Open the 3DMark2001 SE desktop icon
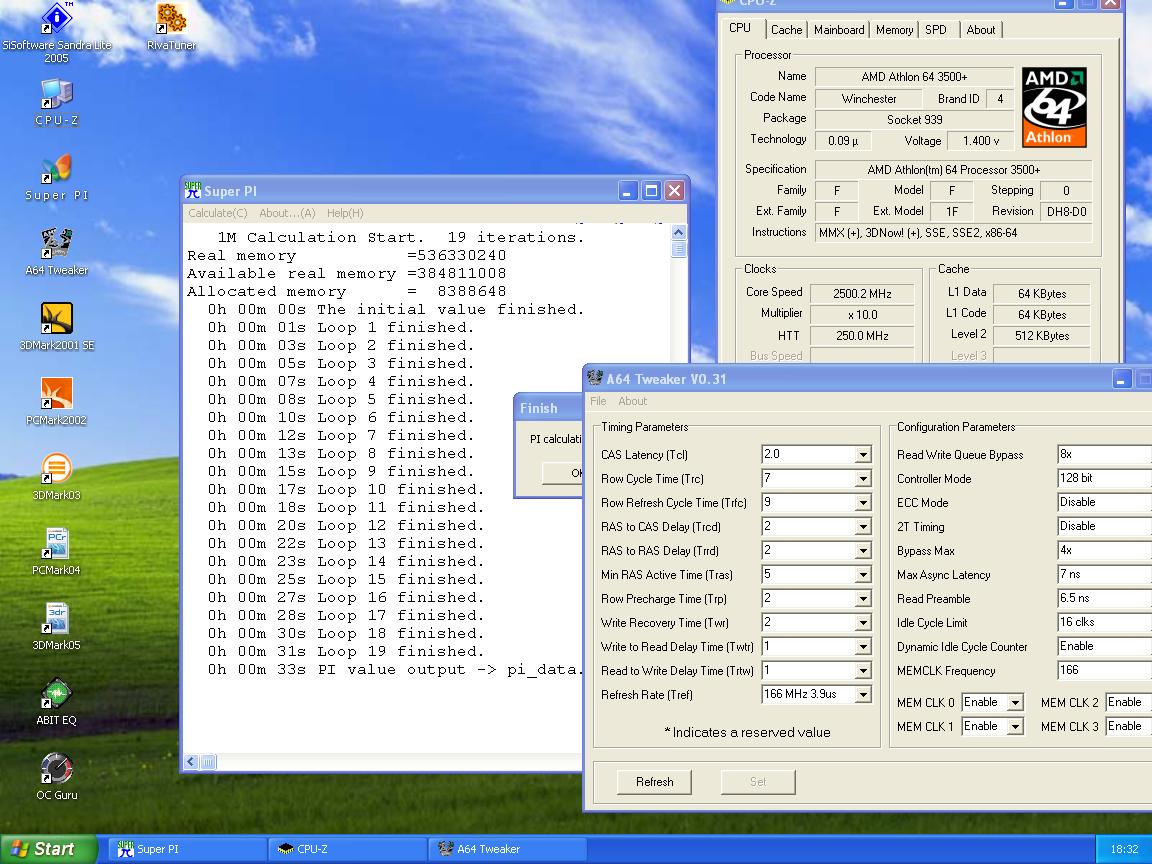This screenshot has height=864, width=1152. tap(56, 320)
